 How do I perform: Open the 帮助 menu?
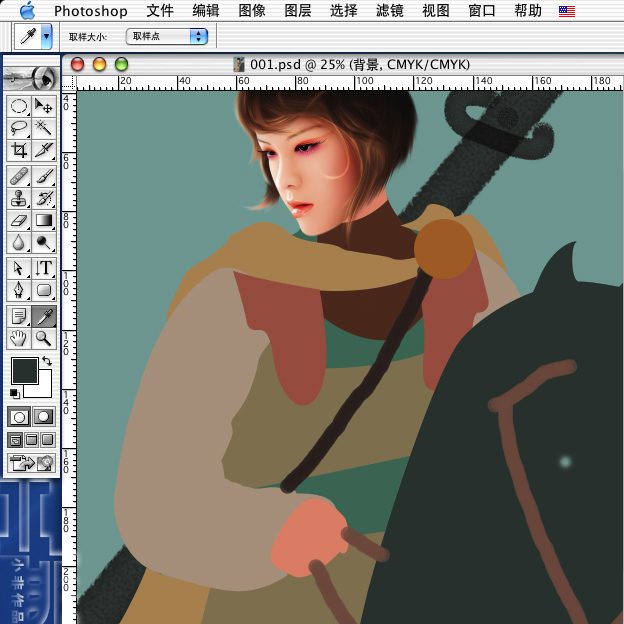528,11
